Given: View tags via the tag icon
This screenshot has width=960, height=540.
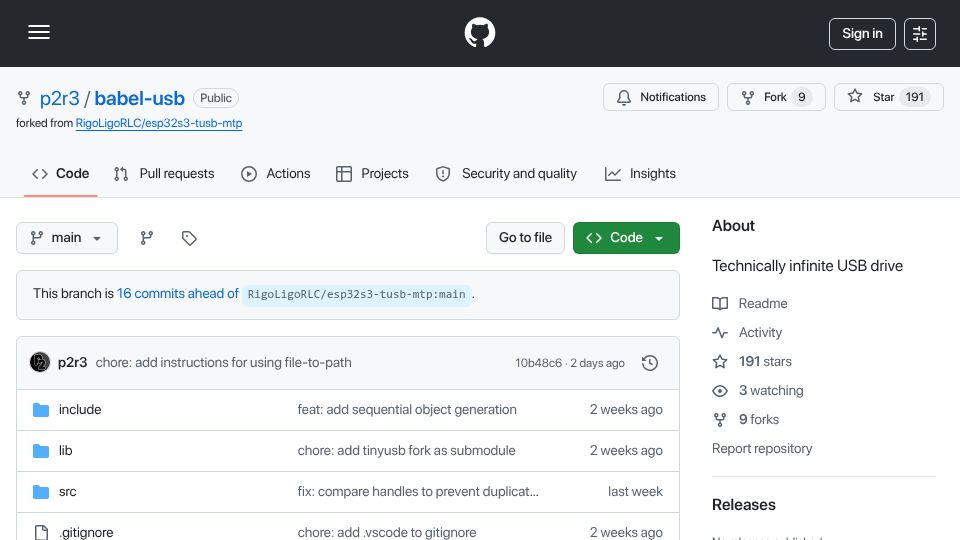Looking at the screenshot, I should (189, 238).
